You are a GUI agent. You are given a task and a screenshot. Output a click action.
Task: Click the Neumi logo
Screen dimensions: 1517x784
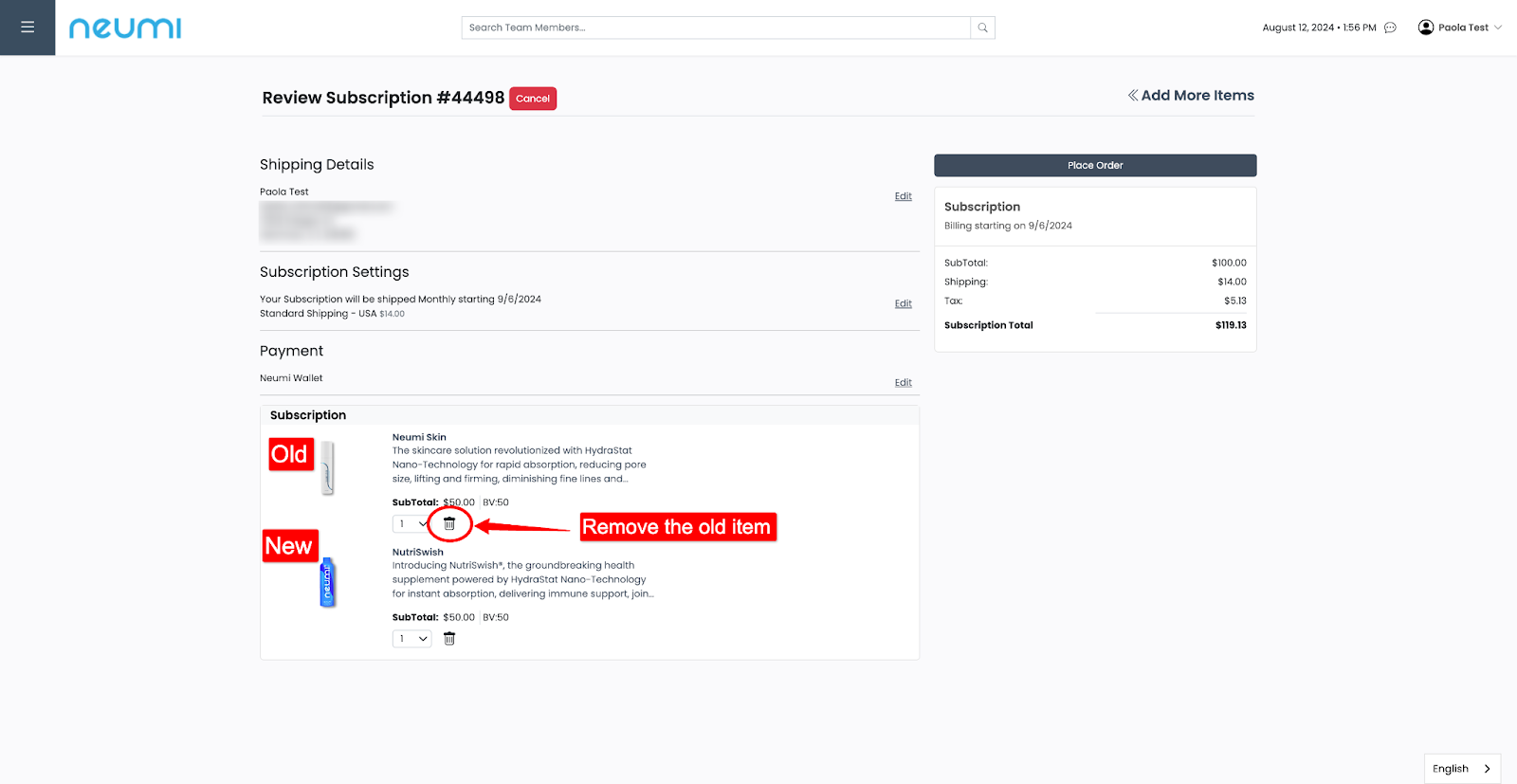point(124,28)
